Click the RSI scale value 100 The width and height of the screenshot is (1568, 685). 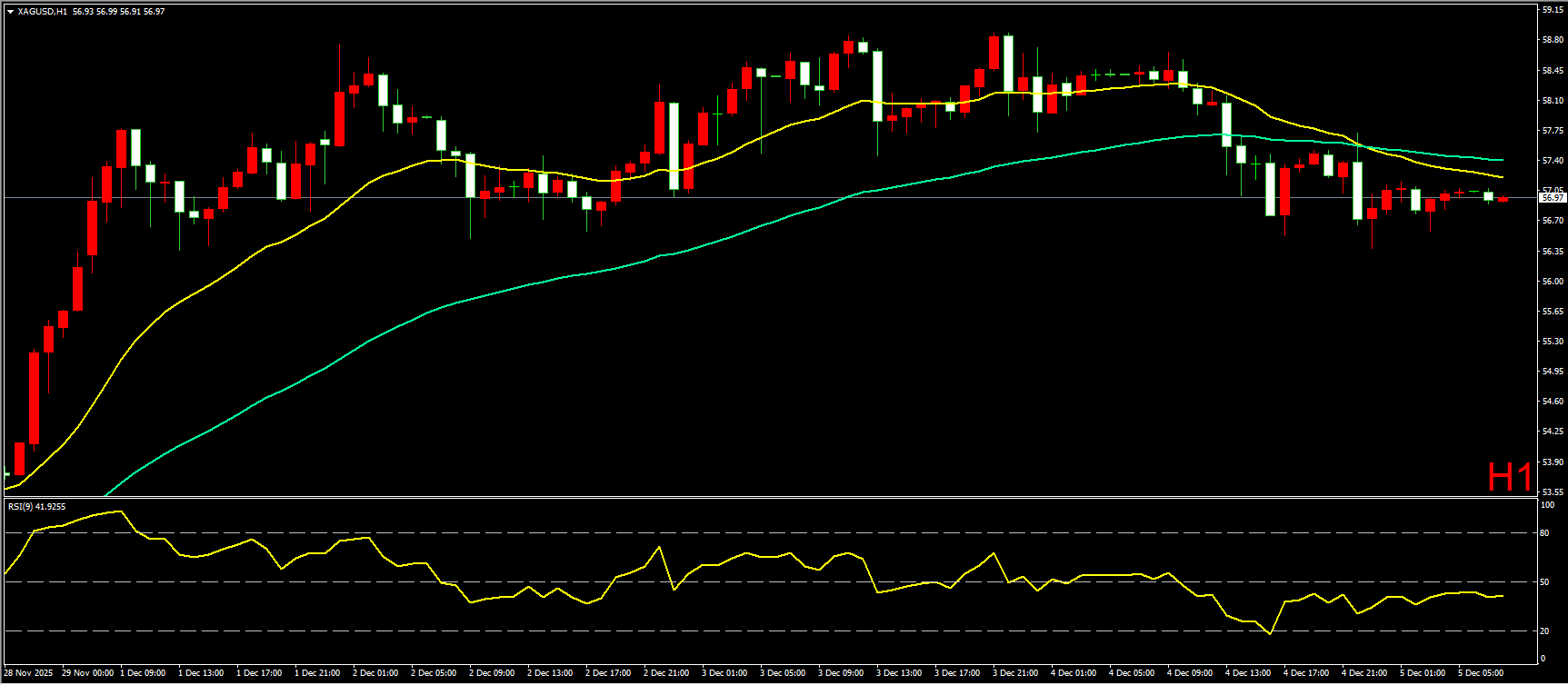point(1547,504)
